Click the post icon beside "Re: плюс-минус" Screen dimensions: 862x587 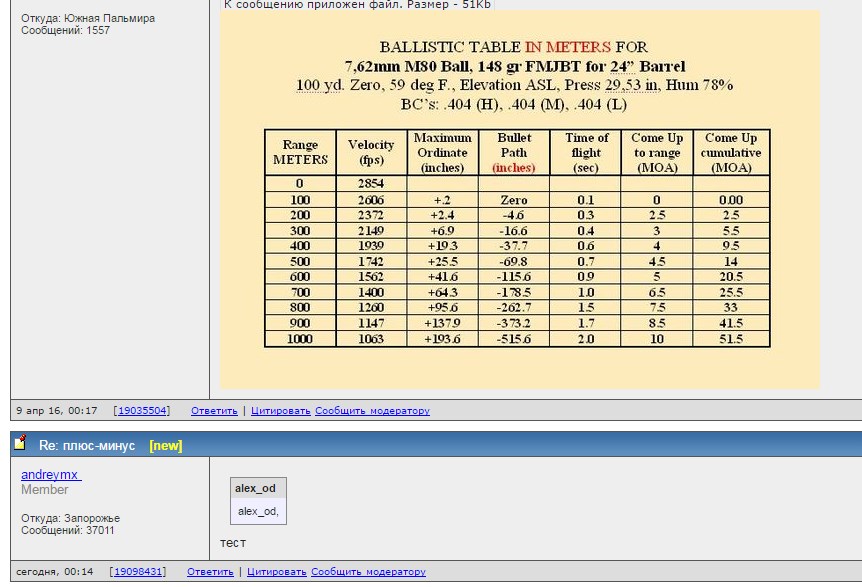(20, 444)
